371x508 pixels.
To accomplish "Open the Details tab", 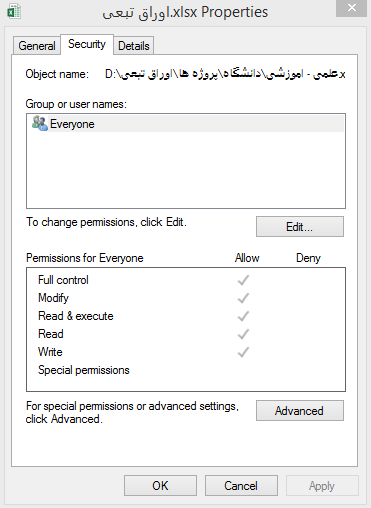I will [x=134, y=46].
